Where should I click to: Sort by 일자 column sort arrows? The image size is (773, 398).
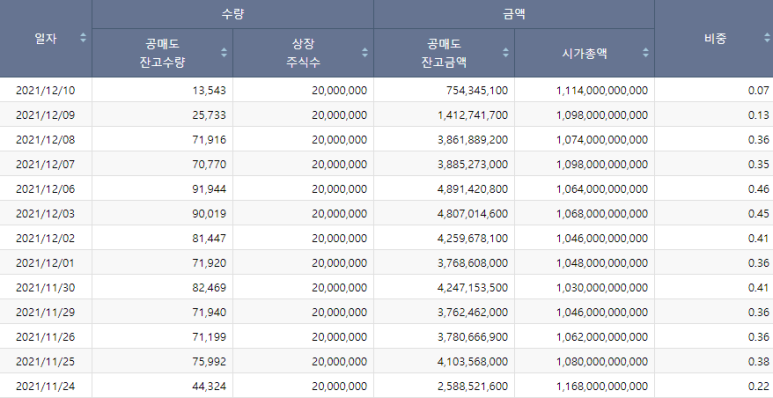coord(83,37)
